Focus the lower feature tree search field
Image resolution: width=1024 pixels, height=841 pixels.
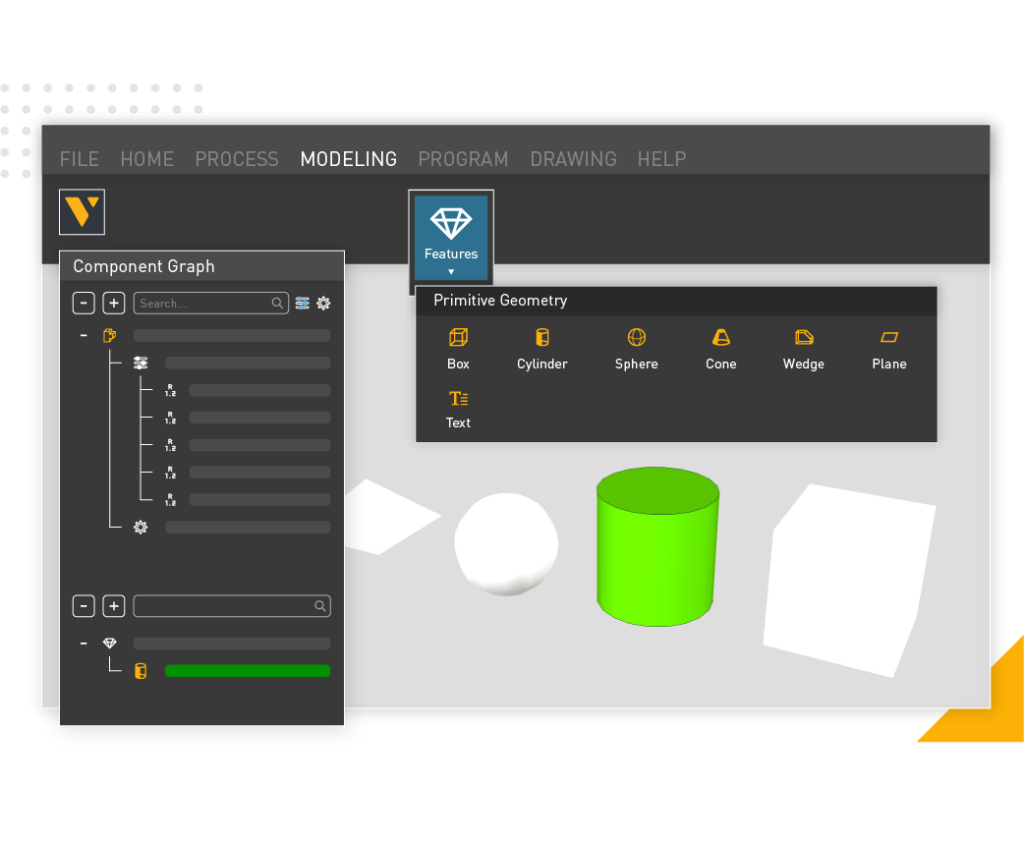[232, 606]
